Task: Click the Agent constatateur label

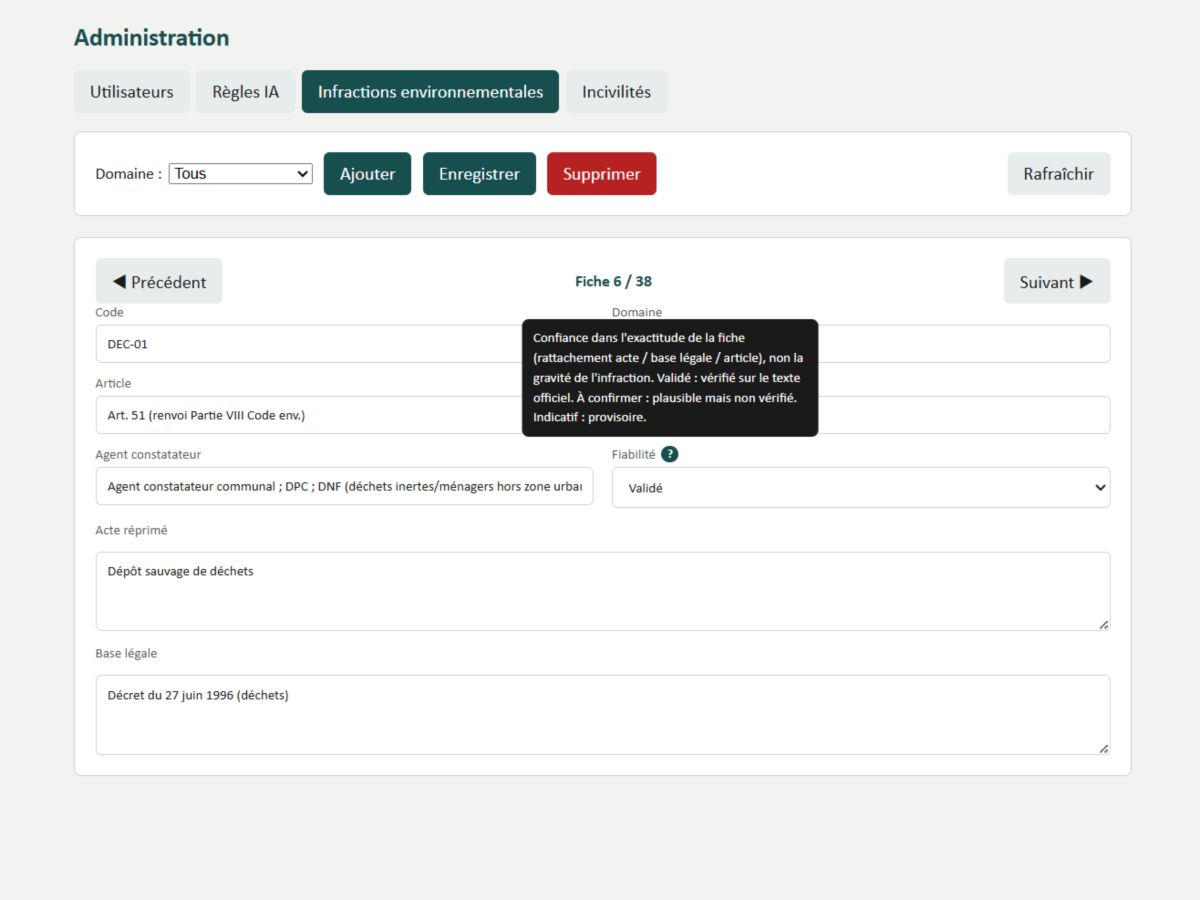Action: pyautogui.click(x=148, y=454)
